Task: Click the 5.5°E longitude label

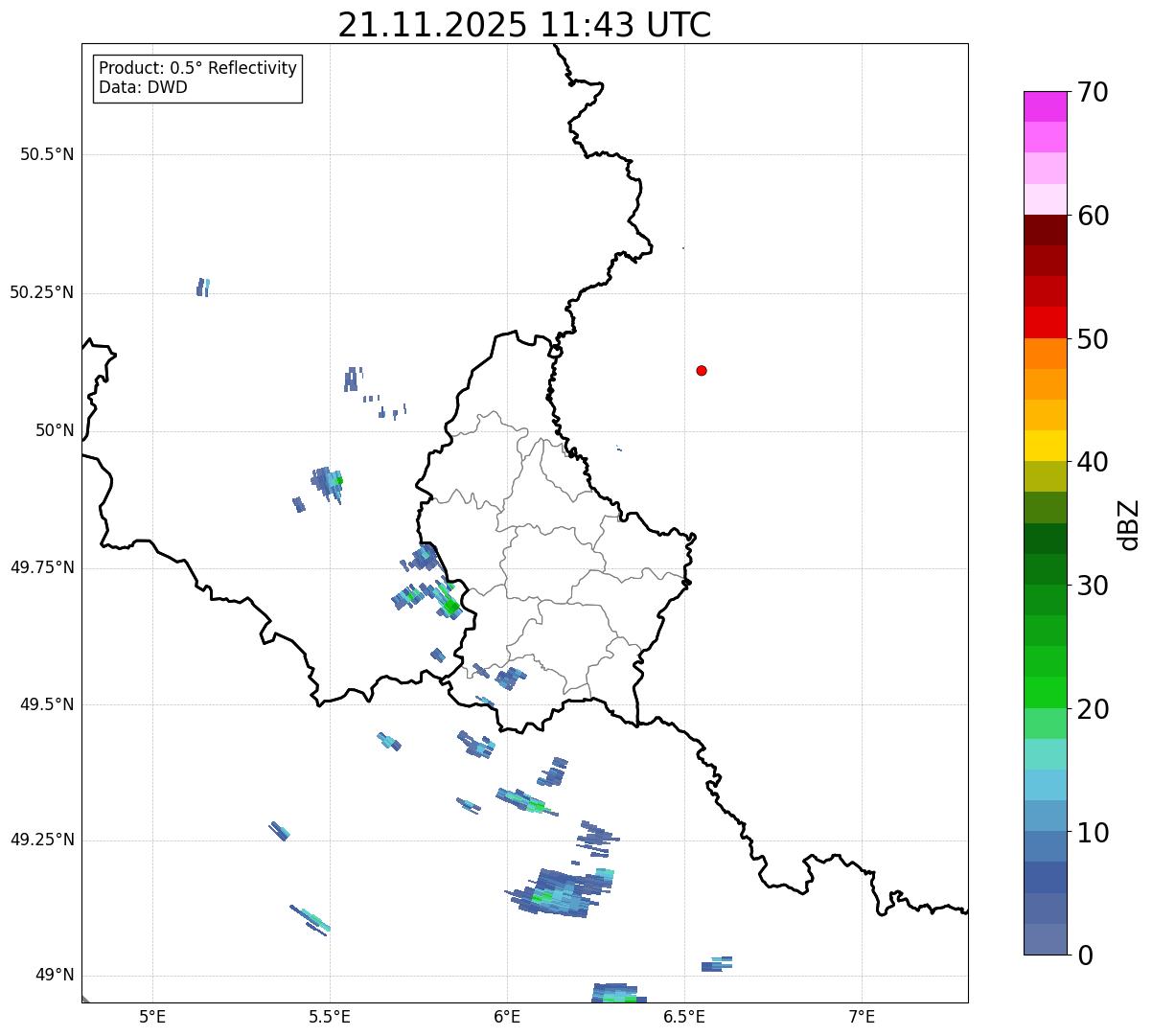Action: (x=330, y=1016)
